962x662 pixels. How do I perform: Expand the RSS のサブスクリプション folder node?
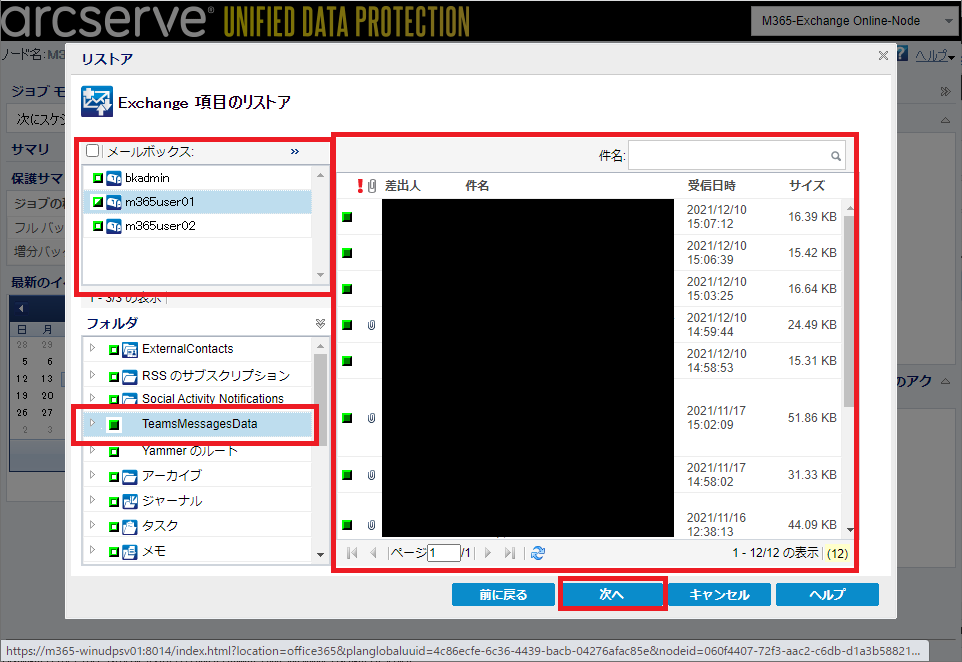pos(92,374)
